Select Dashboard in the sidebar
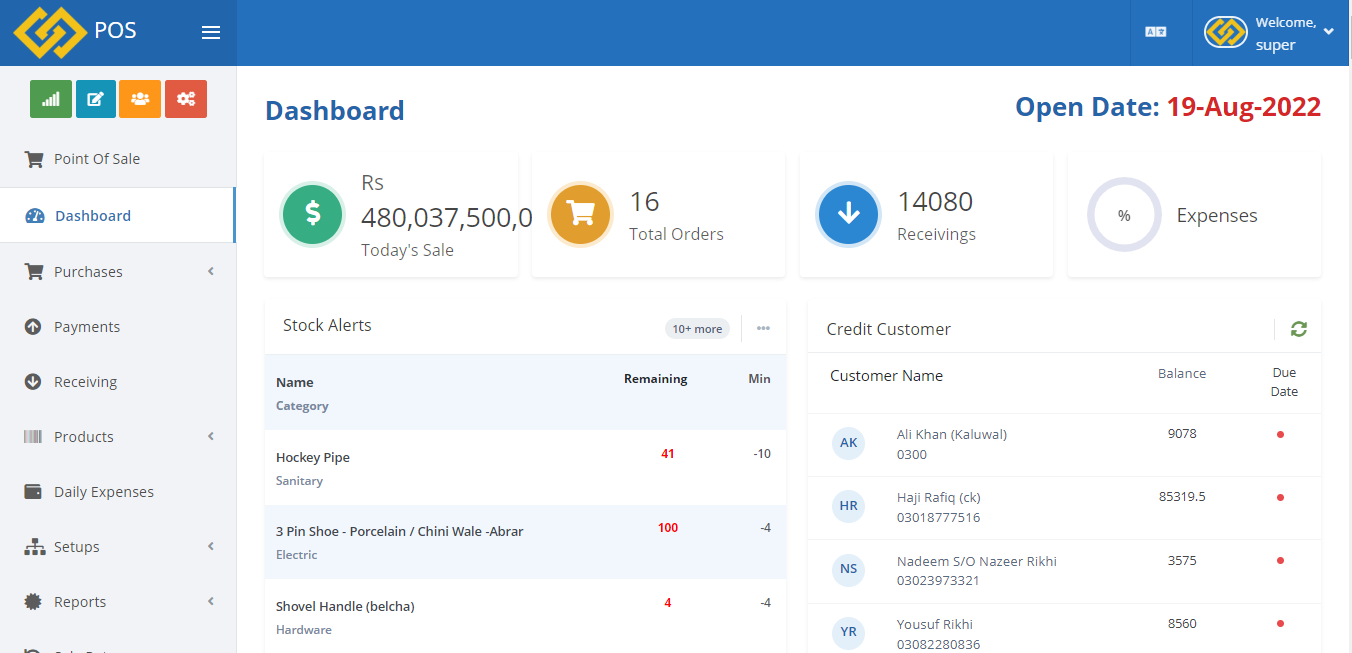The image size is (1352, 653). click(x=118, y=215)
